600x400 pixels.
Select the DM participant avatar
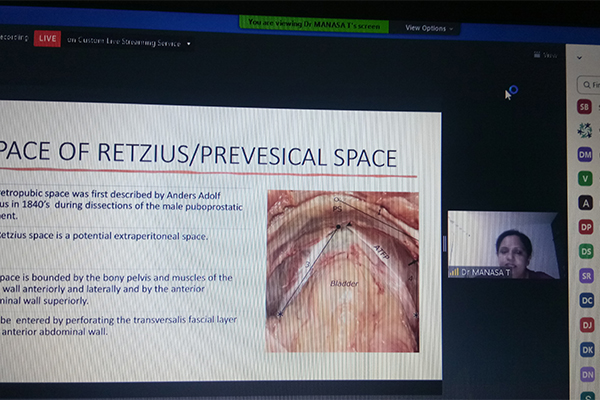pyautogui.click(x=585, y=155)
